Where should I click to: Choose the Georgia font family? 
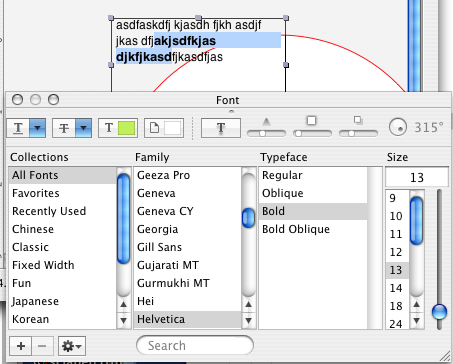click(187, 229)
